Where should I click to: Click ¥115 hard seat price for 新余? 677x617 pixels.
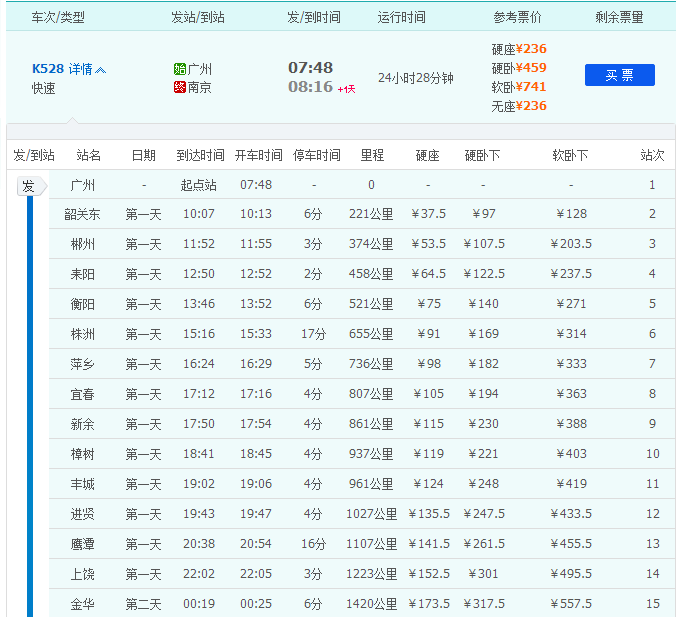pyautogui.click(x=428, y=424)
